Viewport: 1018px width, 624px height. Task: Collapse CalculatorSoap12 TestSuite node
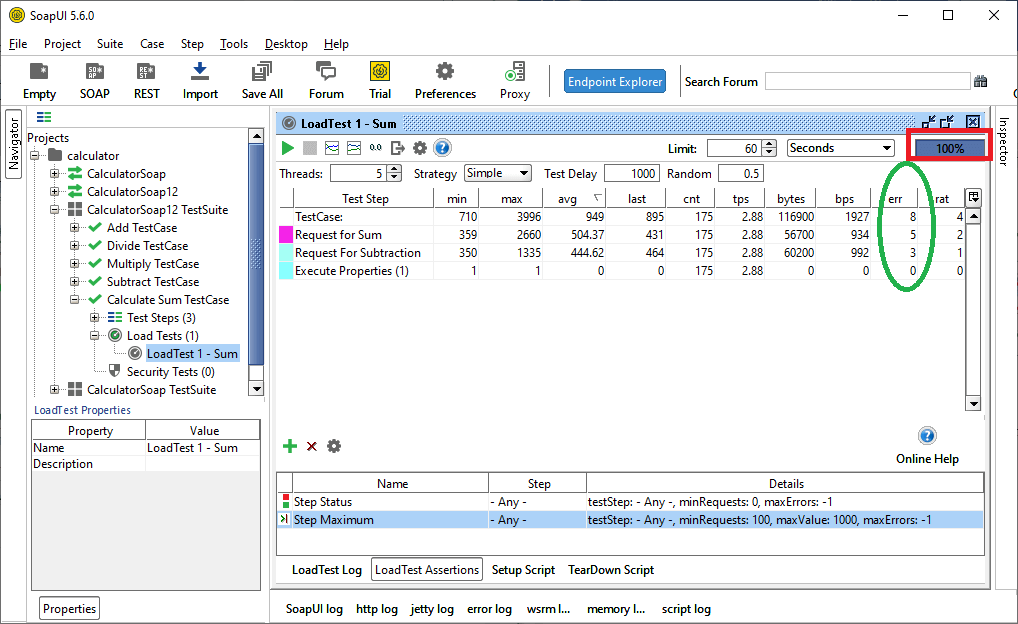55,210
